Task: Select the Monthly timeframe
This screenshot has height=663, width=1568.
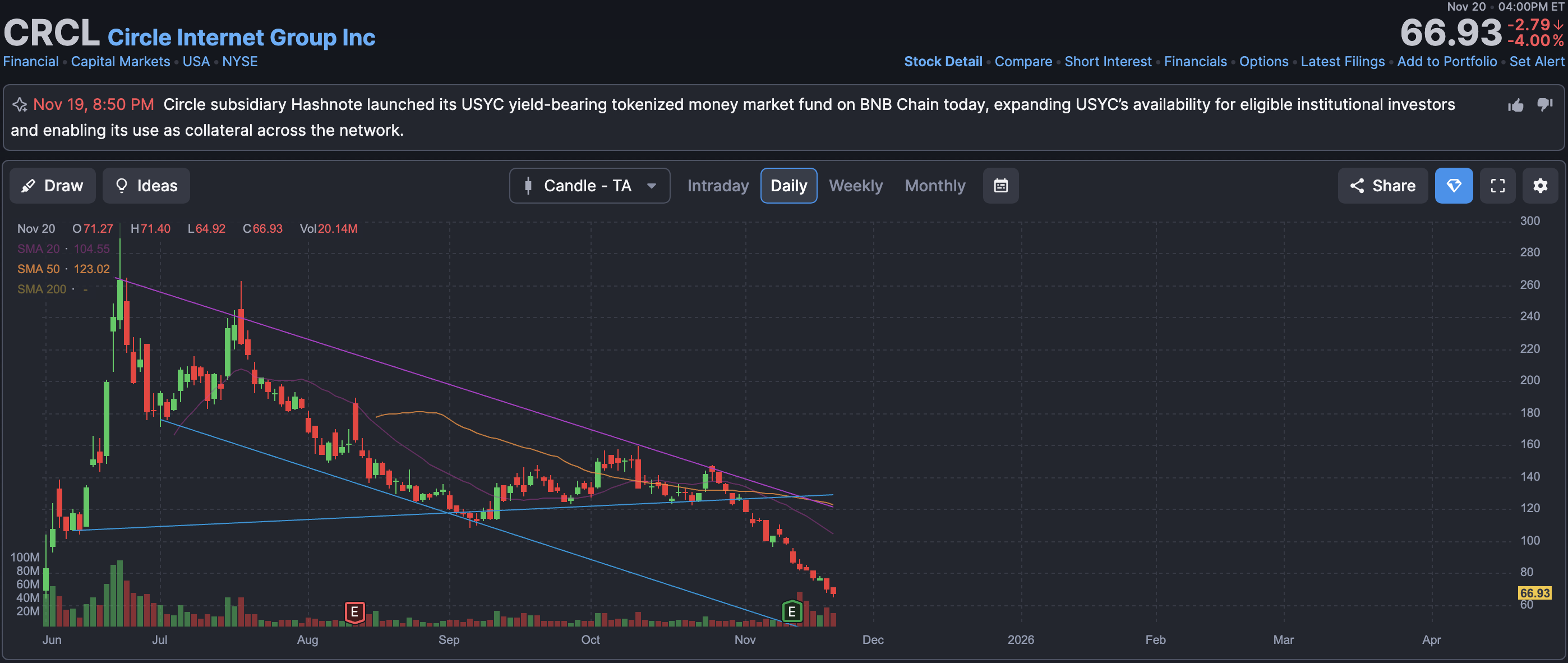Action: click(x=934, y=186)
